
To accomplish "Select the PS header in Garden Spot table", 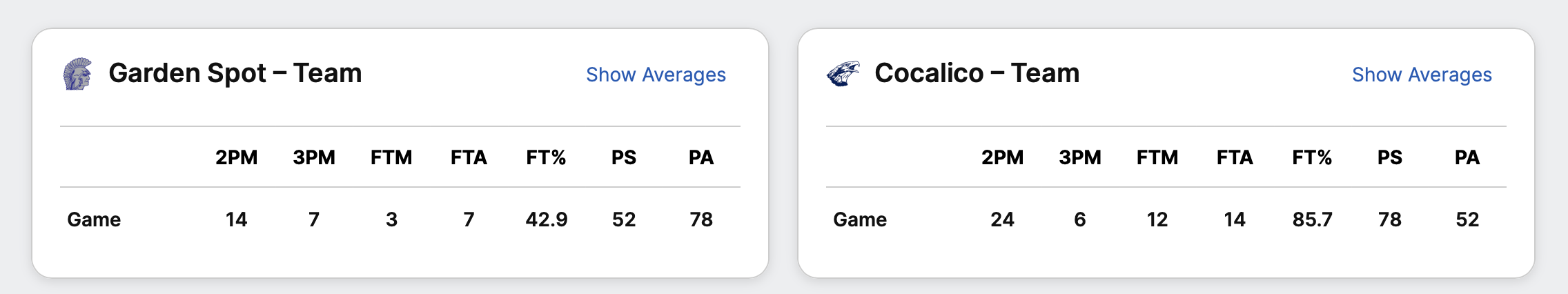I will (x=624, y=157).
